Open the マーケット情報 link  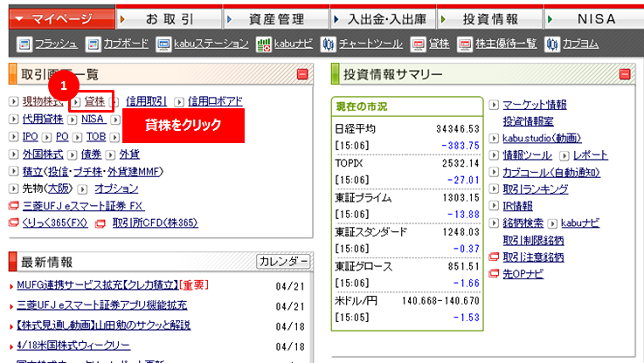click(x=534, y=105)
